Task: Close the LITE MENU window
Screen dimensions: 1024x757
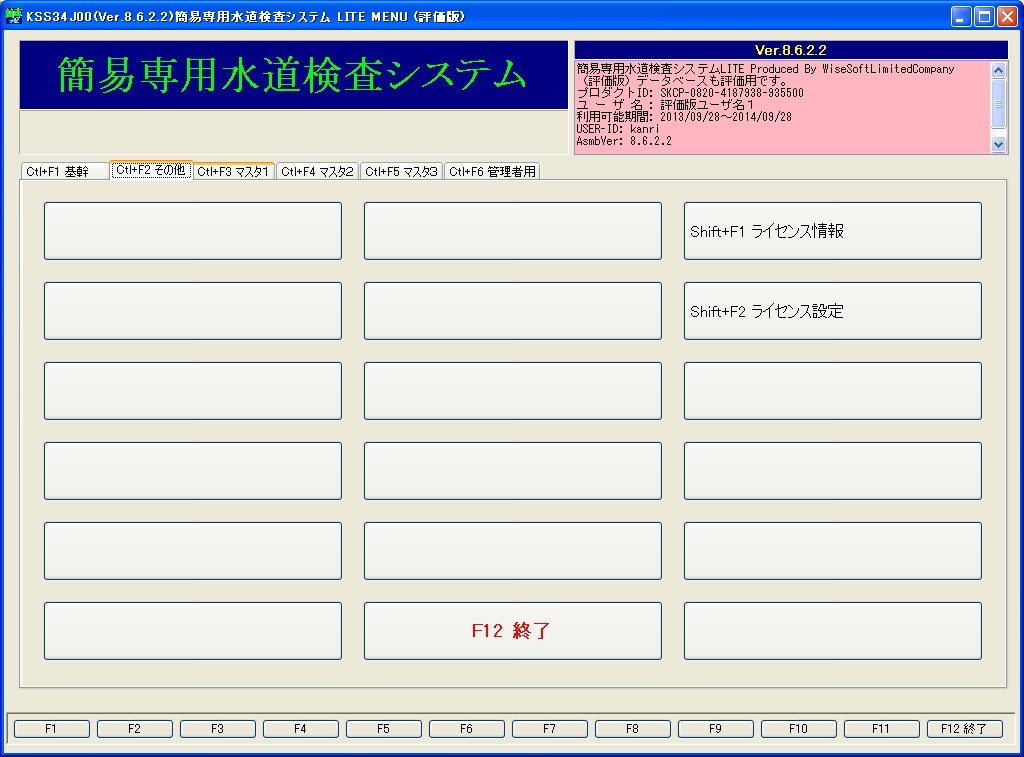Action: coord(1007,16)
